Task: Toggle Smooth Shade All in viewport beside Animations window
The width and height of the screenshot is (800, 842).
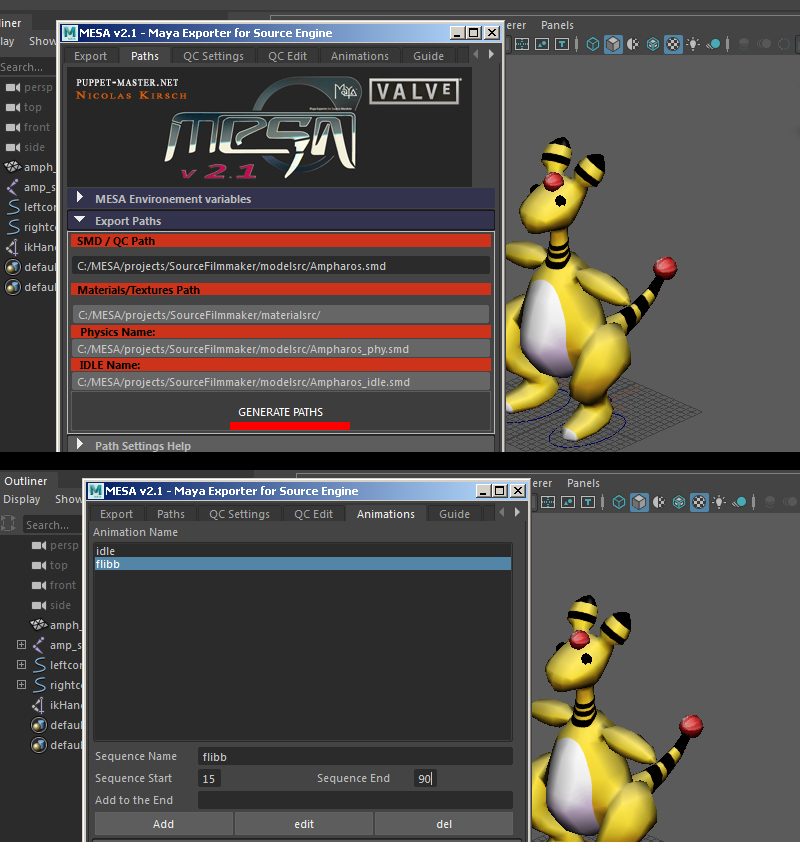Action: pyautogui.click(x=639, y=502)
